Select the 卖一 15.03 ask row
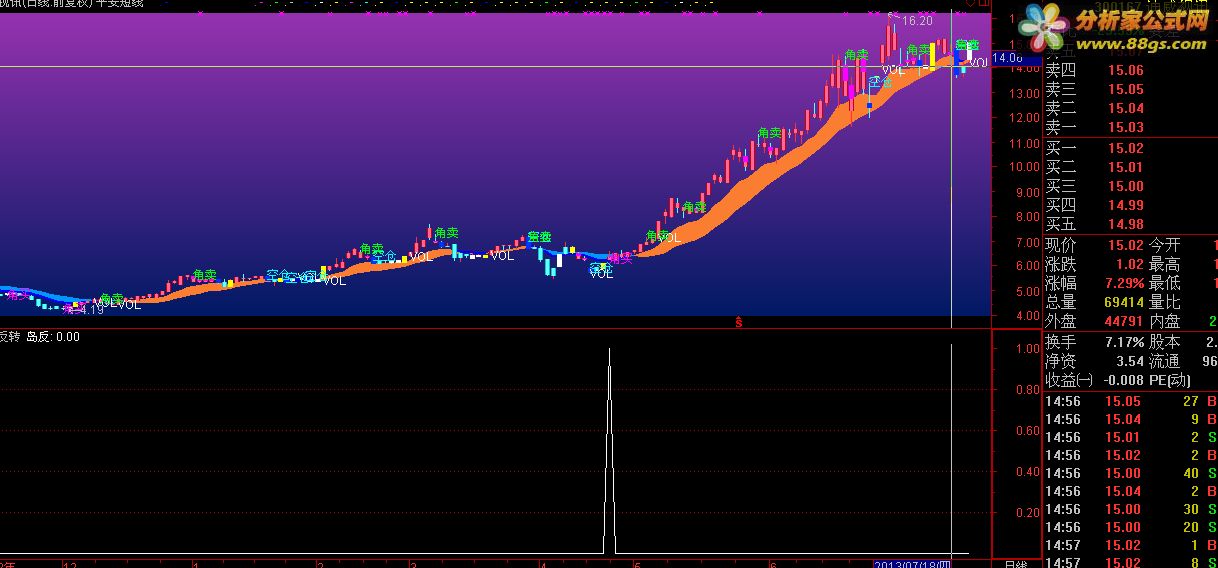This screenshot has width=1218, height=568. click(x=1131, y=127)
